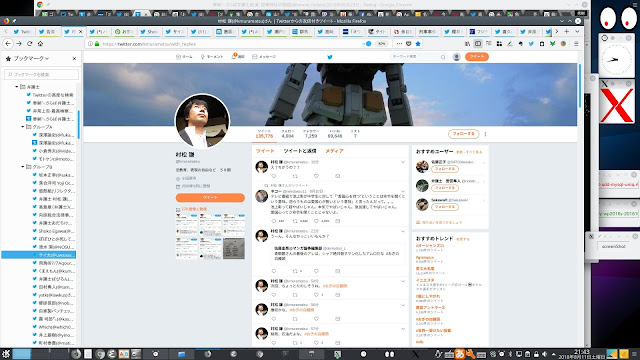Click the green padlock in address bar

coord(97,44)
